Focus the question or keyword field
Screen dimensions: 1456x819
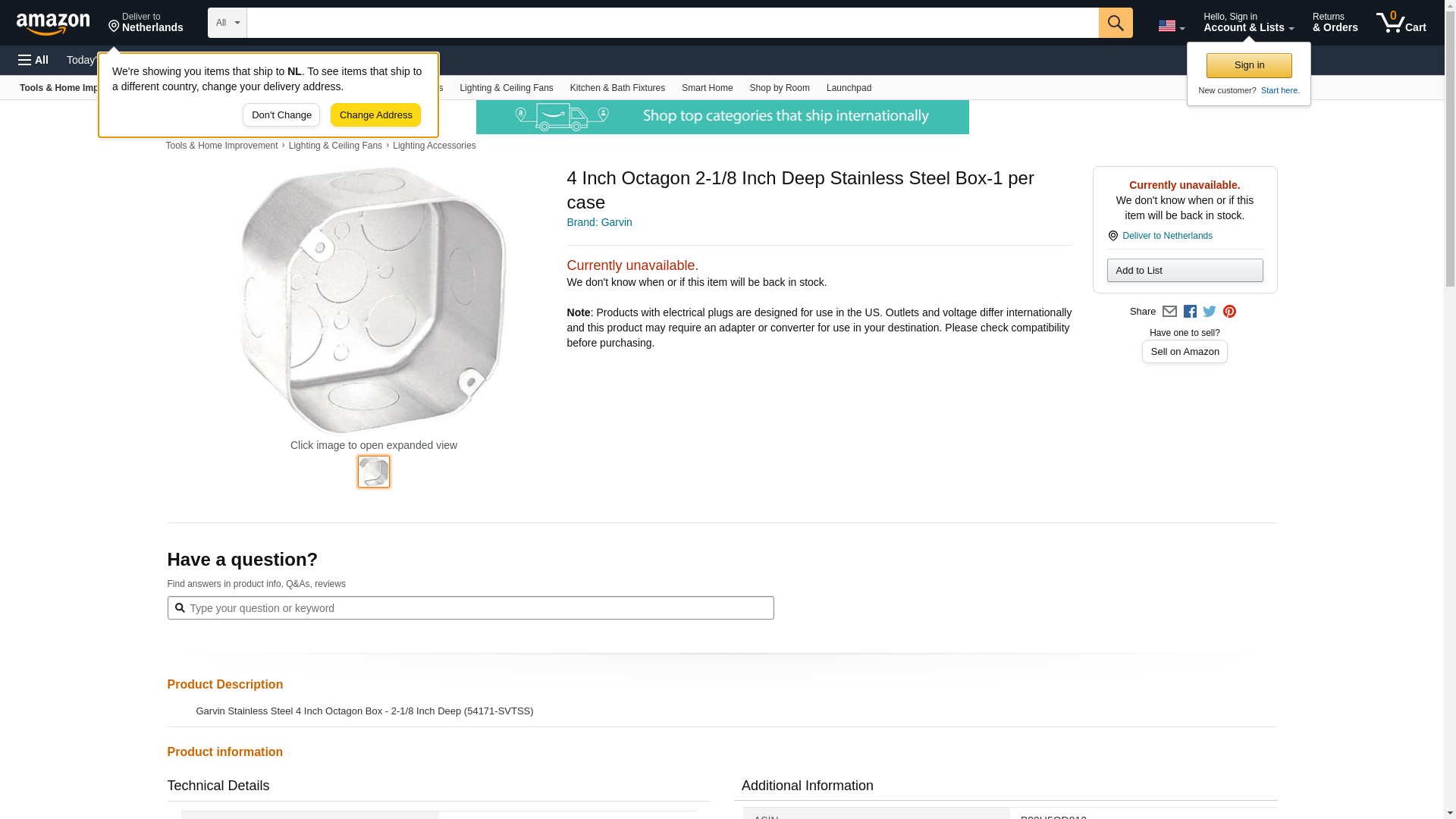478,608
